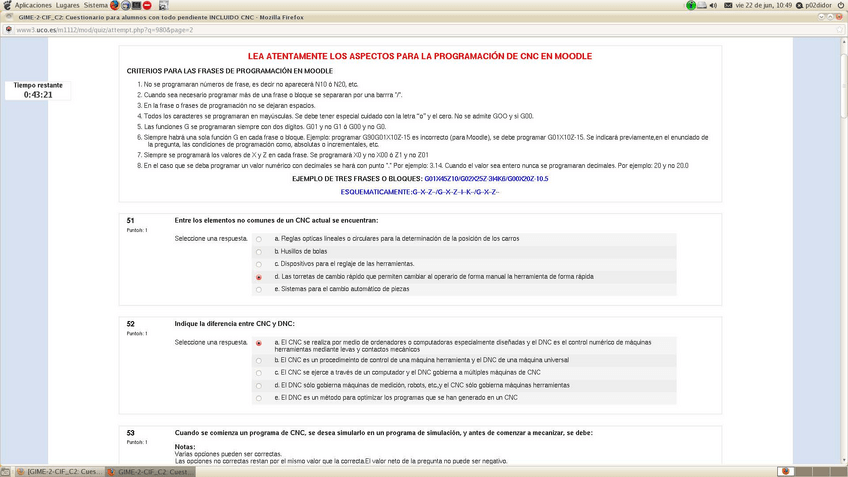This screenshot has height=477, width=848.
Task: Open the Aplicaciones menu
Action: [x=32, y=5]
